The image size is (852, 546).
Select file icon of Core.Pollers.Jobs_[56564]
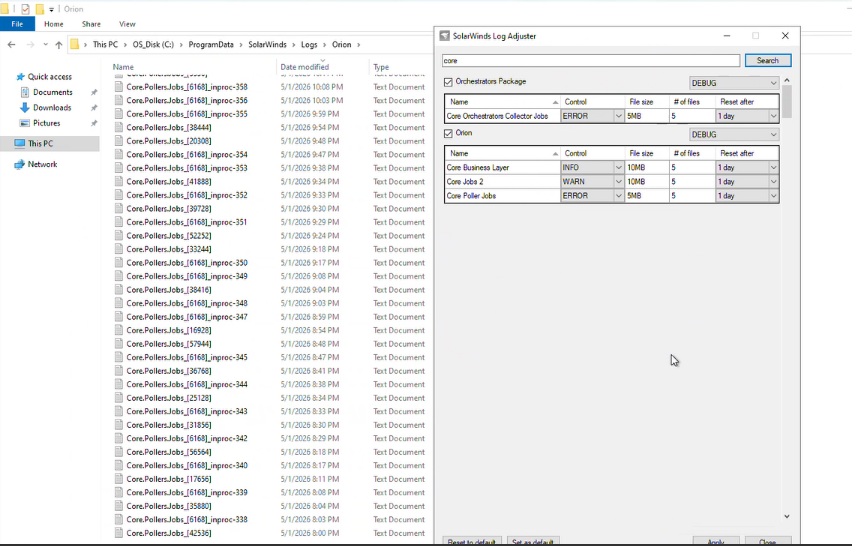[x=118, y=452]
